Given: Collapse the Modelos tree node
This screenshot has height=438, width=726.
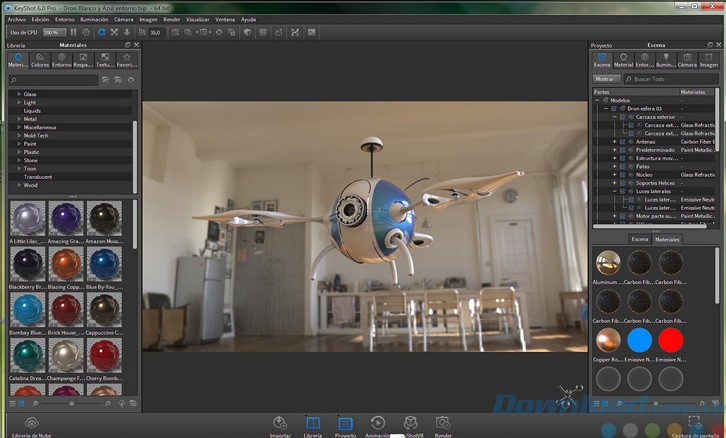Looking at the screenshot, I should pos(597,100).
